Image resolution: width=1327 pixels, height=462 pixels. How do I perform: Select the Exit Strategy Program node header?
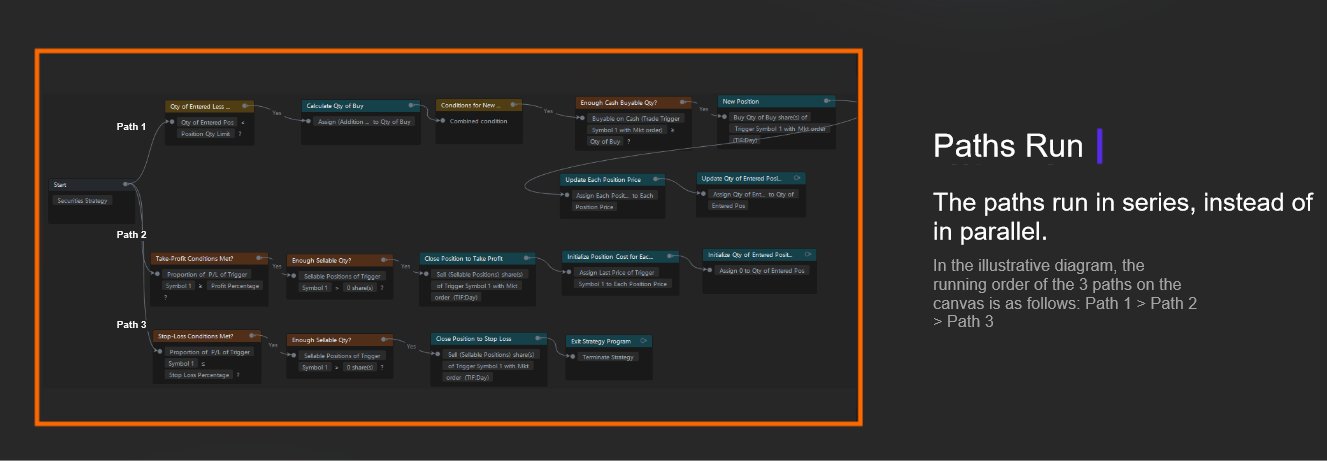610,341
